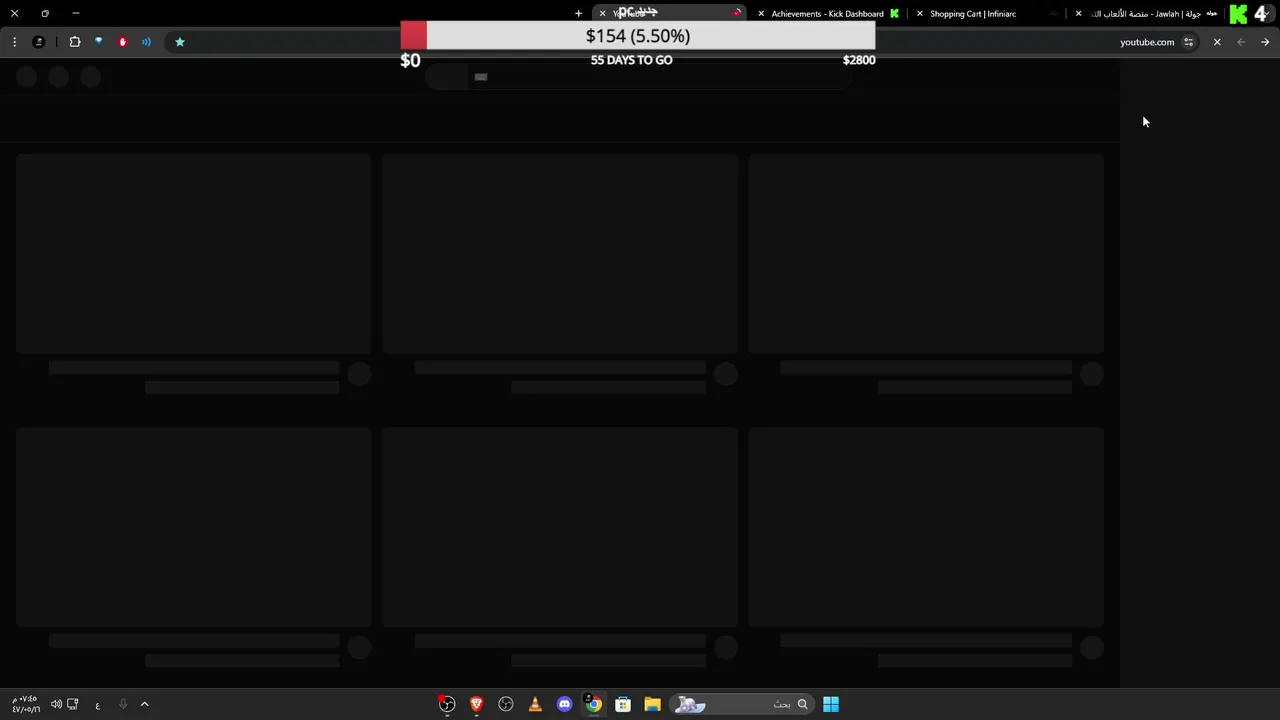Image resolution: width=1280 pixels, height=720 pixels.
Task: Stop loading the page
Action: click(x=1217, y=42)
